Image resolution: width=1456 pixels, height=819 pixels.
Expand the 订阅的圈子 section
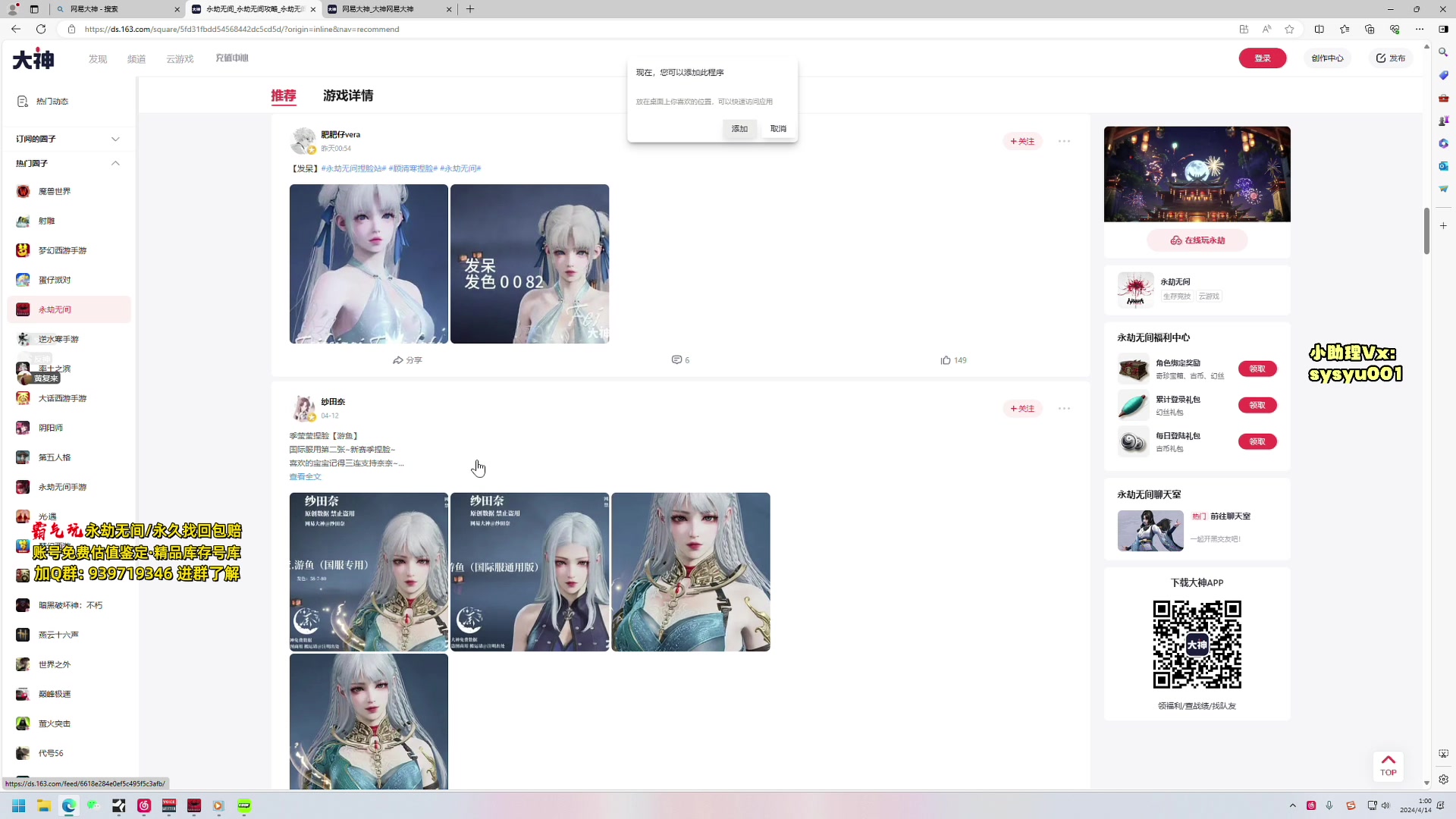pos(115,139)
